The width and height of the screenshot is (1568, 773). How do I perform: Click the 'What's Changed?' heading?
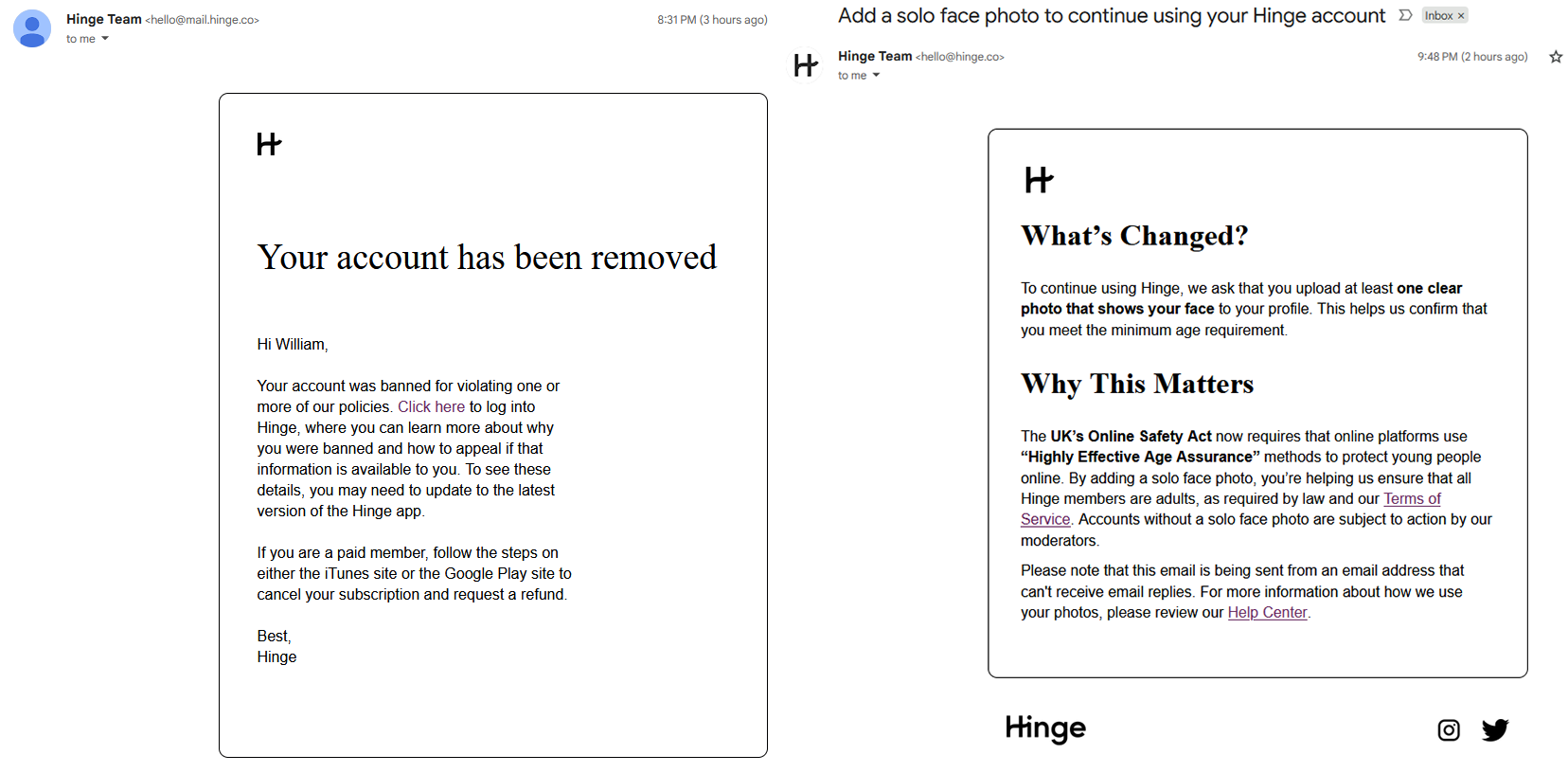1134,235
